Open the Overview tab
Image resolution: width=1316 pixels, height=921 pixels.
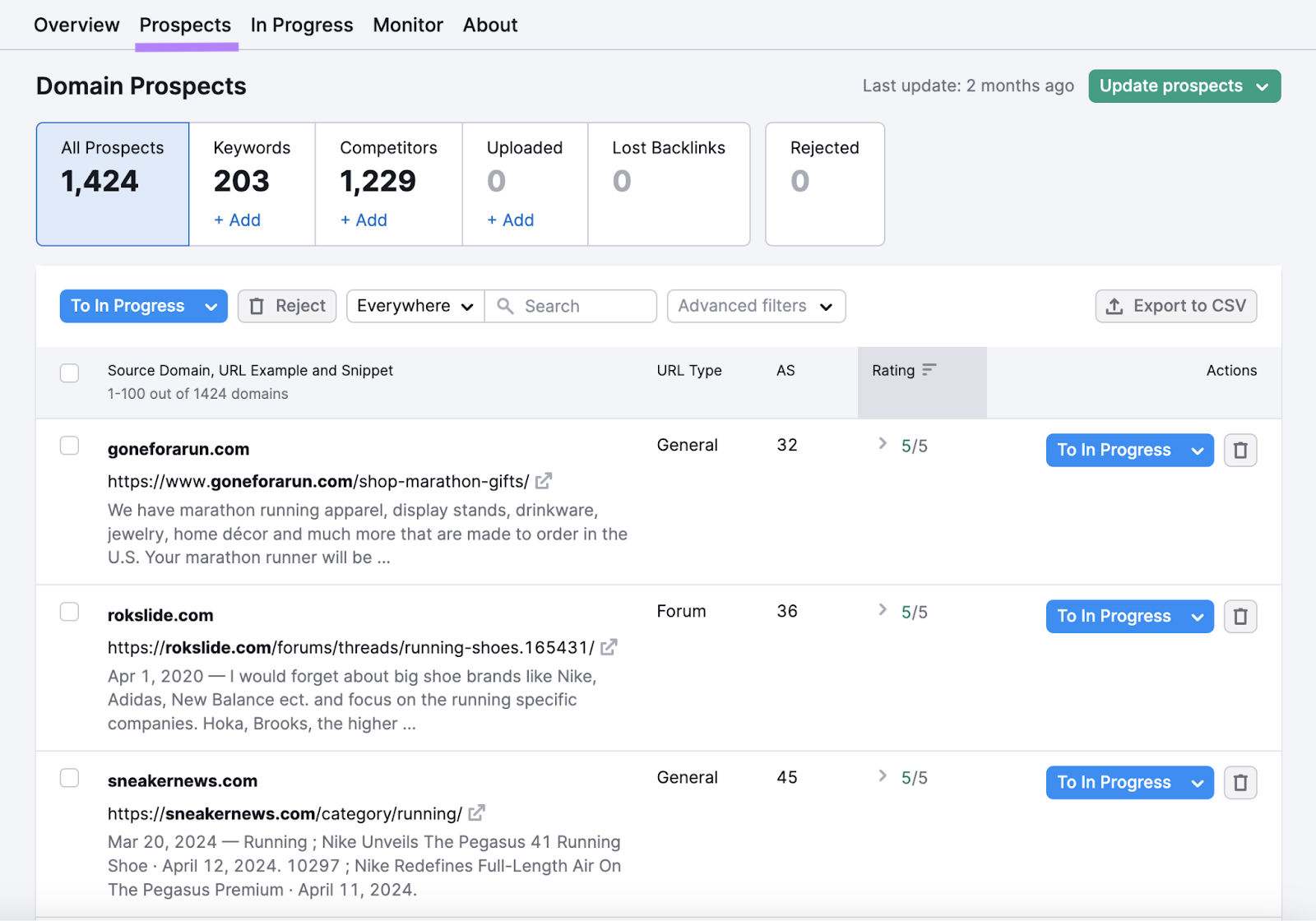[76, 25]
